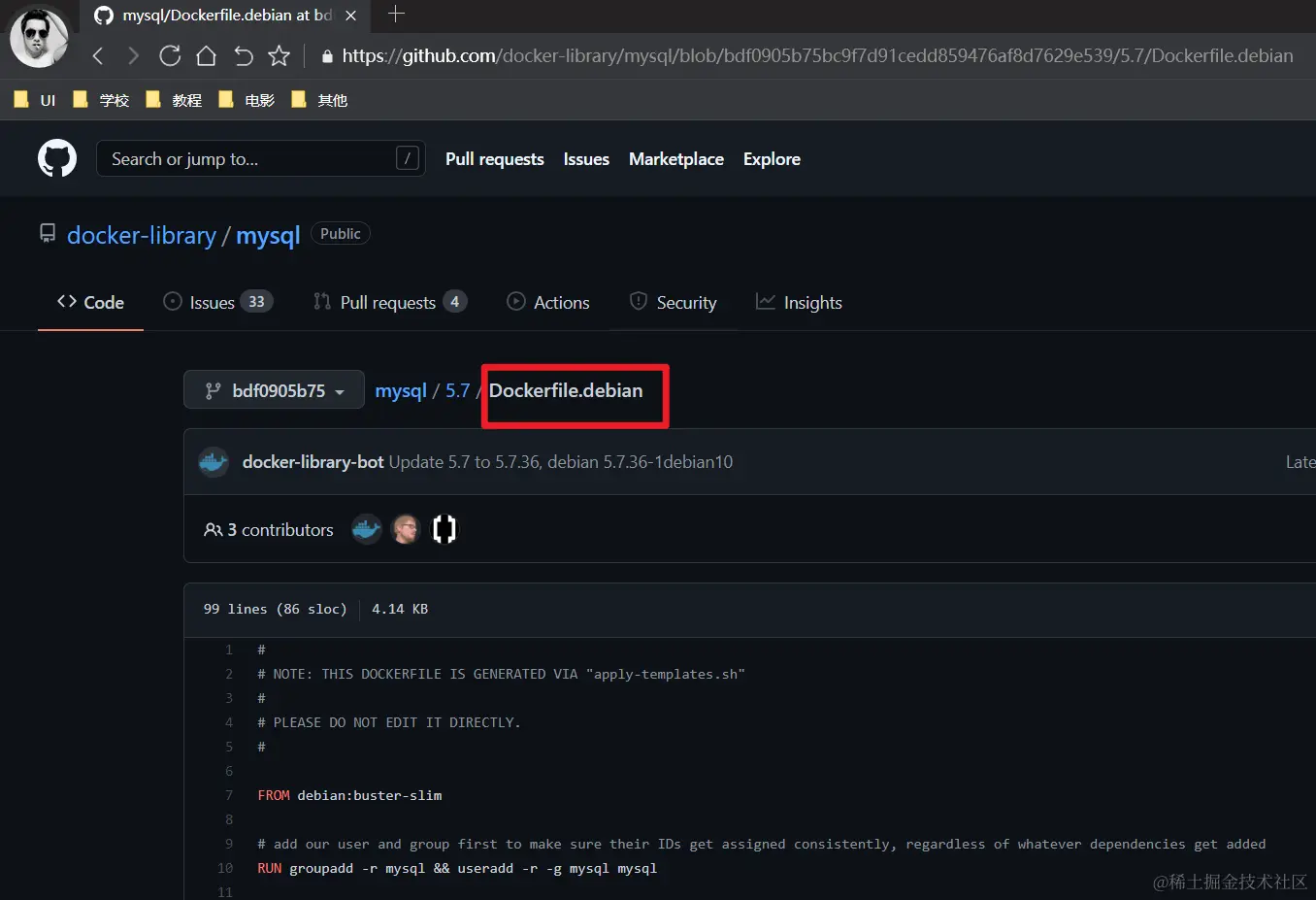This screenshot has height=900, width=1316.
Task: Click the second contributor face avatar
Action: pos(405,529)
